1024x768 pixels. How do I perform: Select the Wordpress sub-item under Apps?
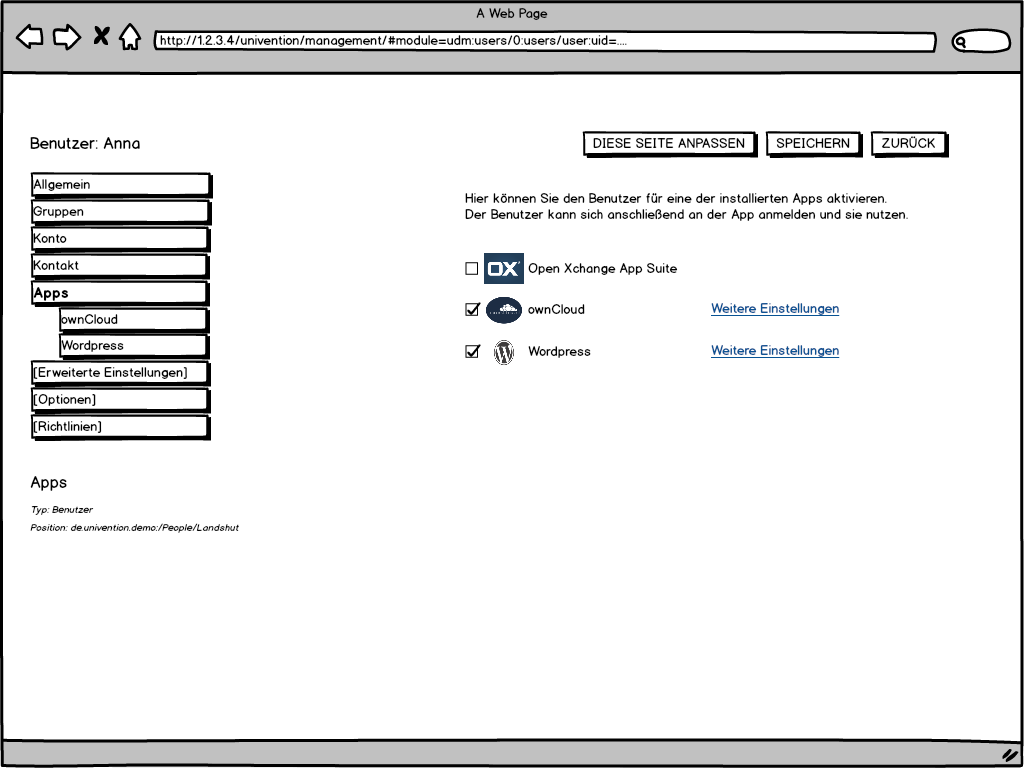(x=133, y=346)
